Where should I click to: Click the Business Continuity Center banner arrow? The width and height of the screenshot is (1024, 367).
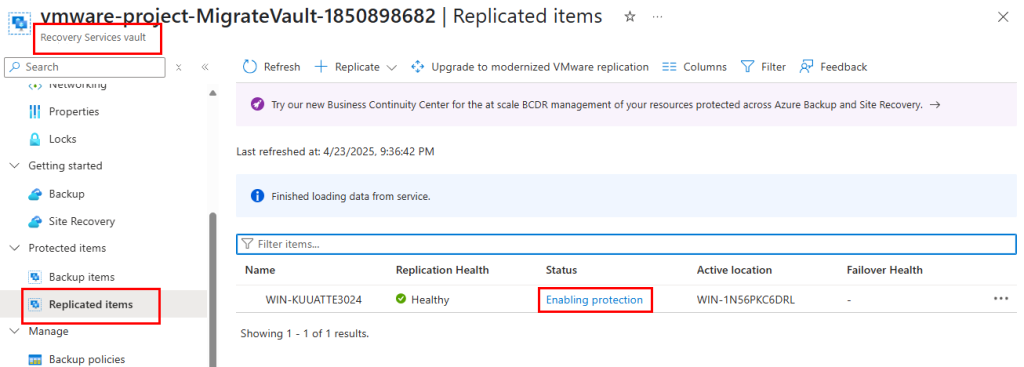click(935, 104)
